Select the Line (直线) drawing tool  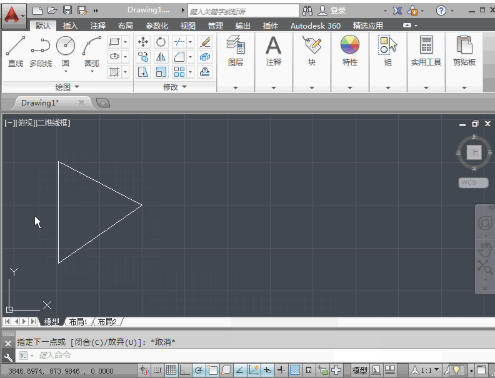click(x=15, y=51)
